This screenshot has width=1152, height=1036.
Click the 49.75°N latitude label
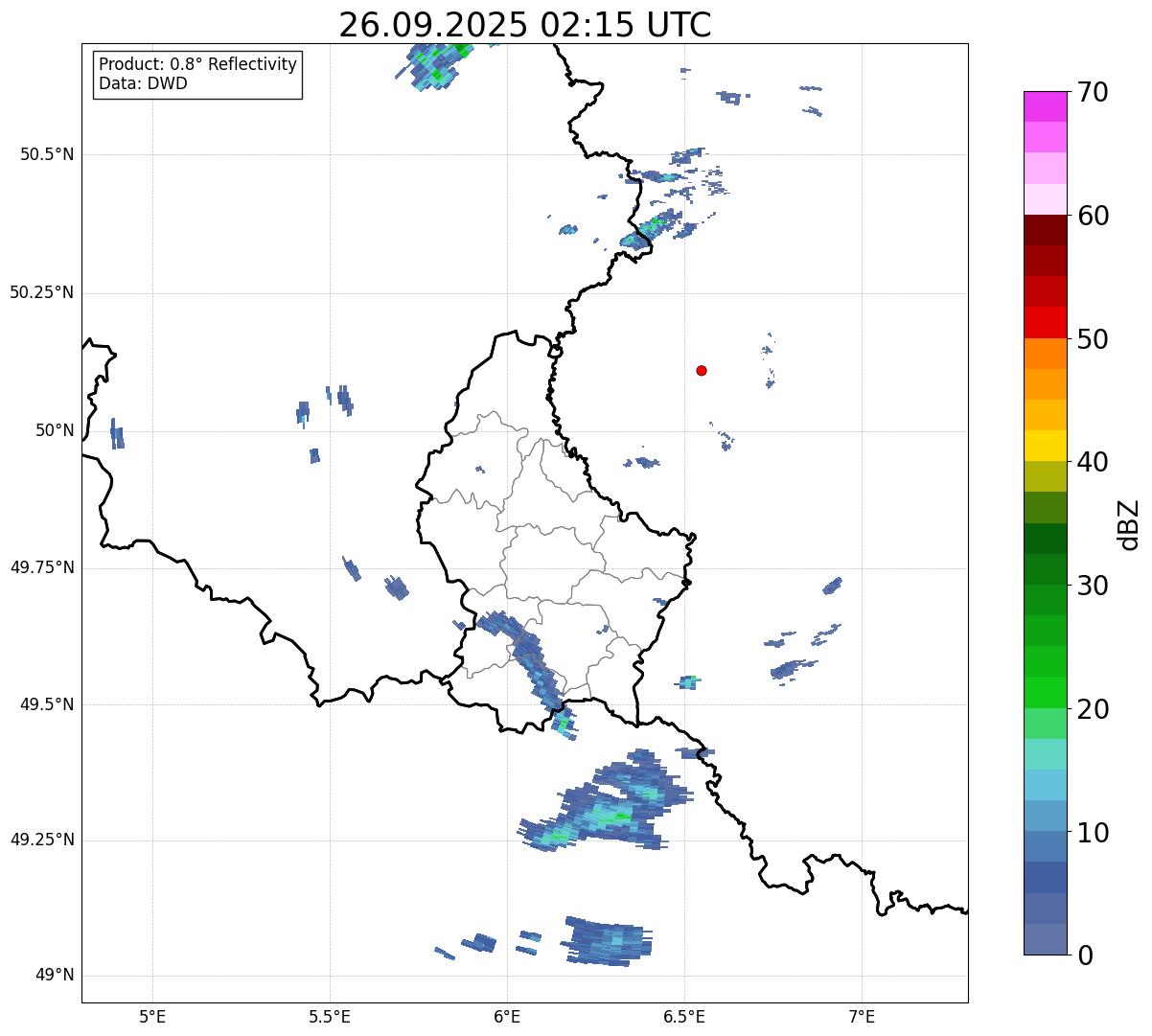(41, 567)
